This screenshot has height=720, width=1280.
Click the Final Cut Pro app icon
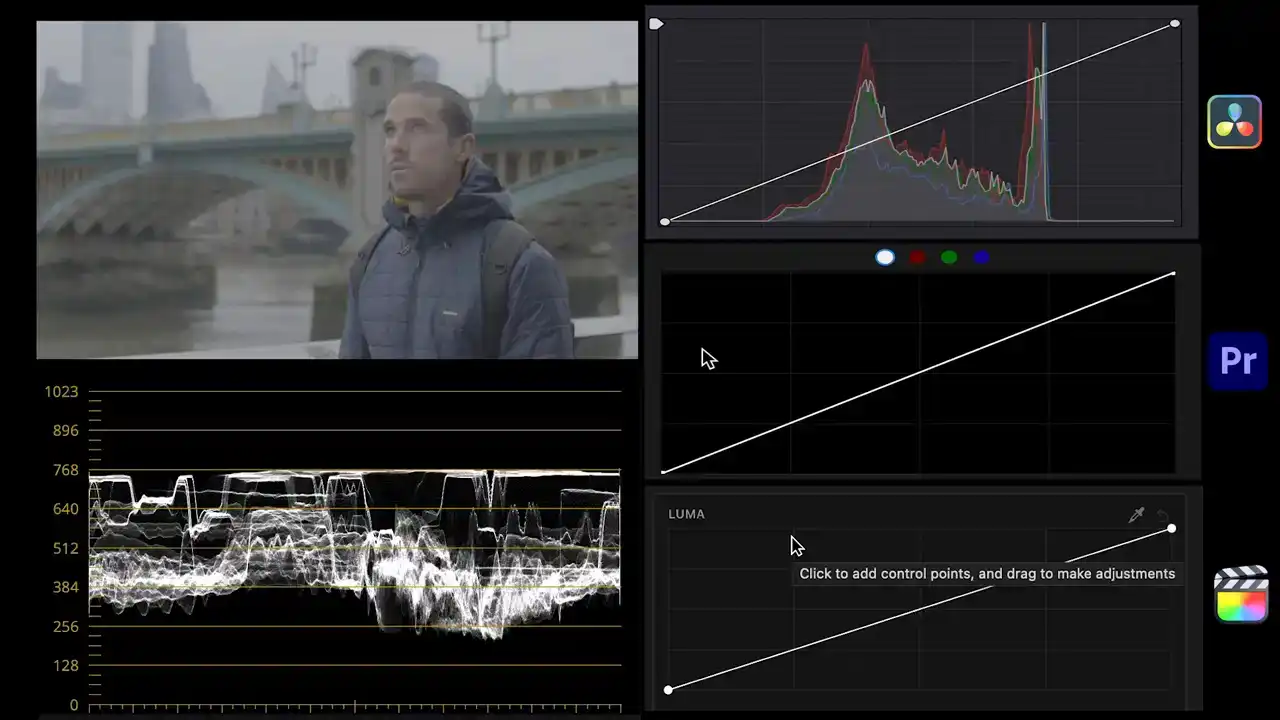1241,595
